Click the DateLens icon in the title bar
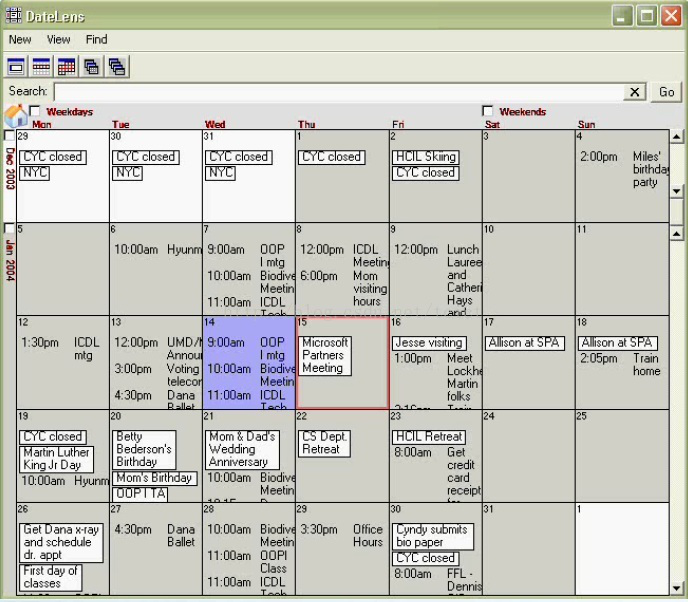The width and height of the screenshot is (688, 602). (13, 16)
